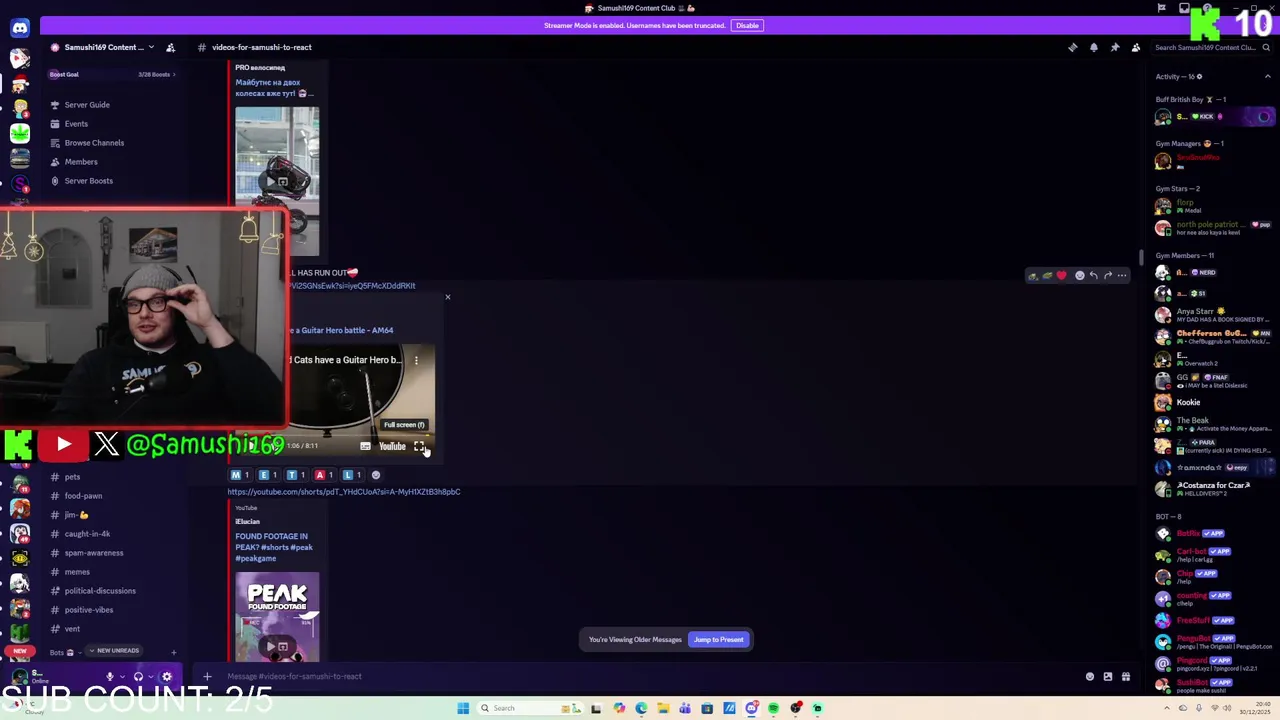This screenshot has height=720, width=1280.
Task: Open Spotify from the taskbar
Action: click(x=773, y=708)
